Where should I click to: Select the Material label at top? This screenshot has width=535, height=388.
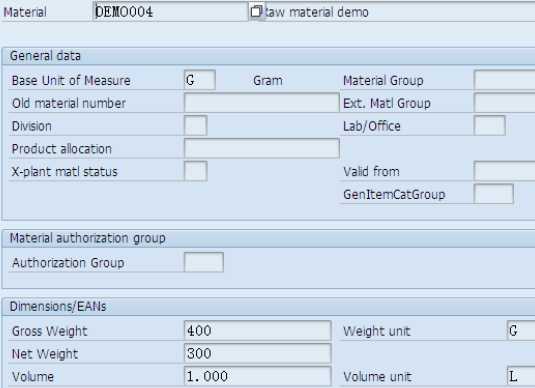tap(25, 12)
